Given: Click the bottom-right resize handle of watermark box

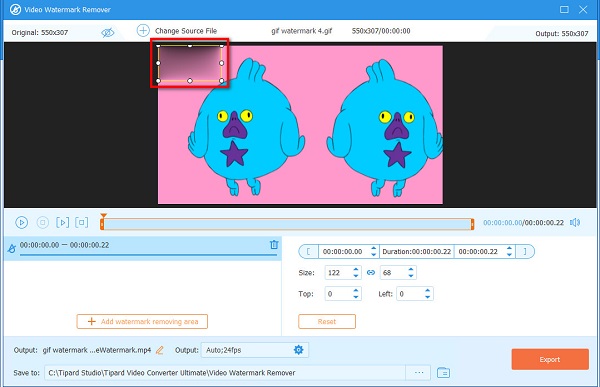Looking at the screenshot, I should (x=222, y=81).
